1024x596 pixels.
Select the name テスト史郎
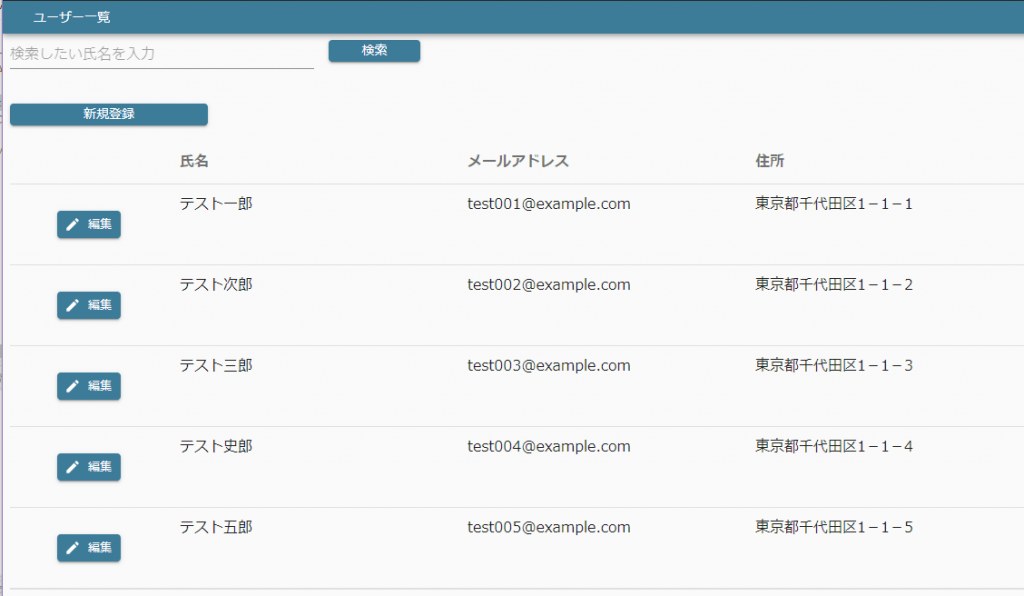pos(216,447)
